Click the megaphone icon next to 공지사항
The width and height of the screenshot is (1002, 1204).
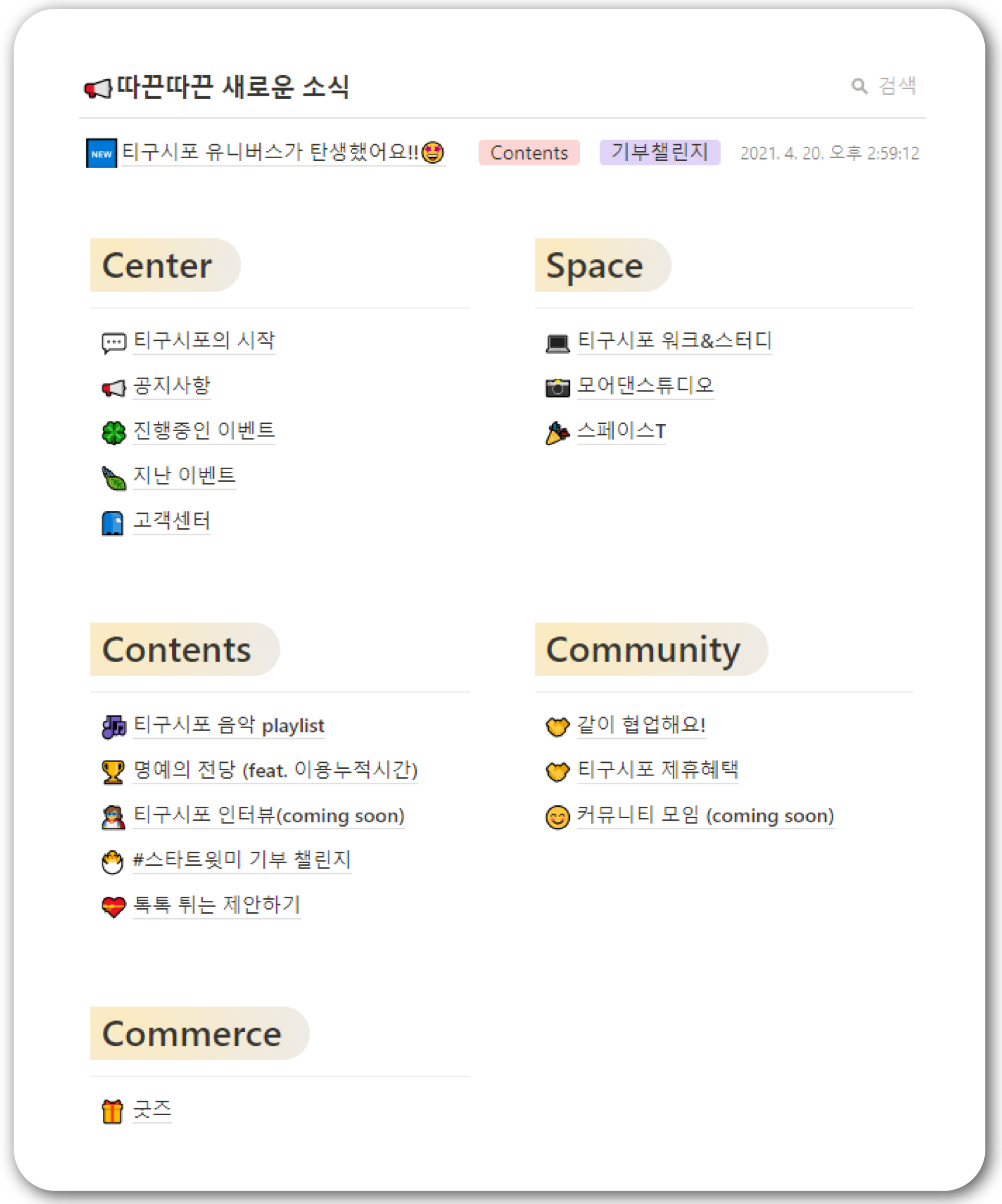click(113, 388)
